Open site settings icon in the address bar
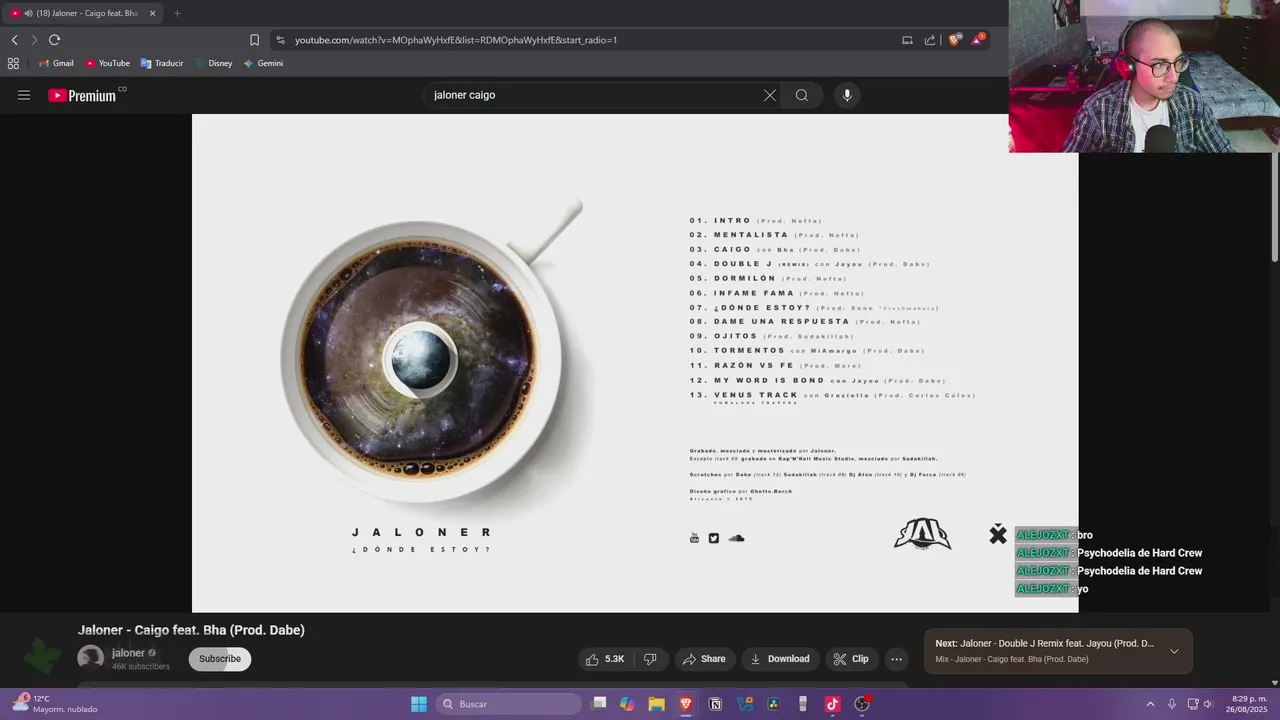Image resolution: width=1280 pixels, height=720 pixels. pyautogui.click(x=280, y=40)
